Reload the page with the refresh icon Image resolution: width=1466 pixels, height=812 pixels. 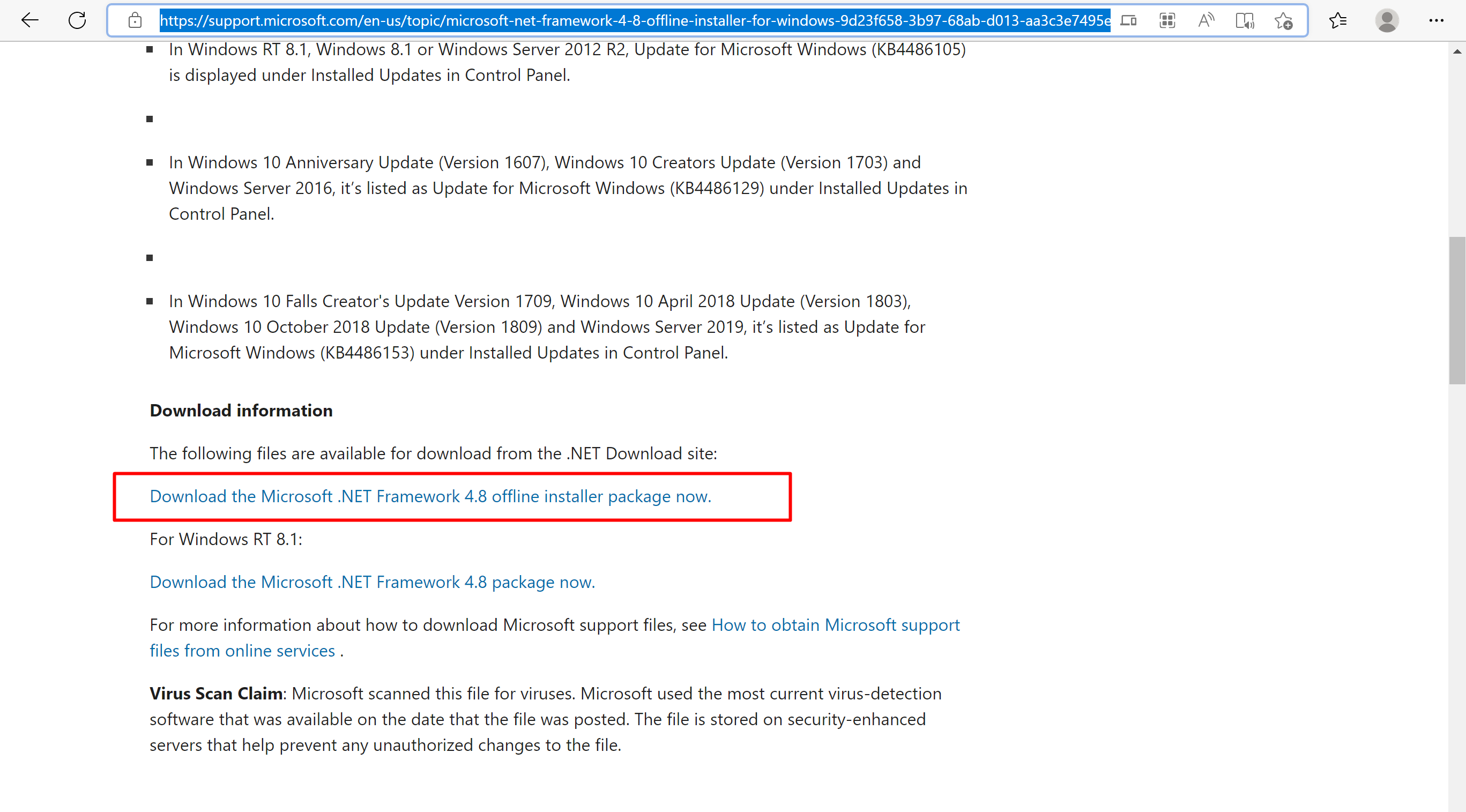pos(77,20)
